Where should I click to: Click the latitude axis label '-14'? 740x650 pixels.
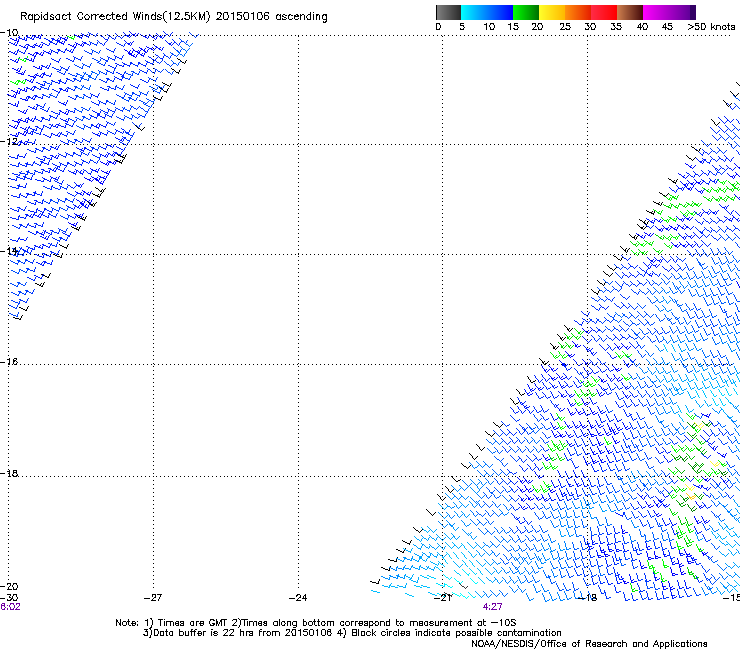coord(9,251)
